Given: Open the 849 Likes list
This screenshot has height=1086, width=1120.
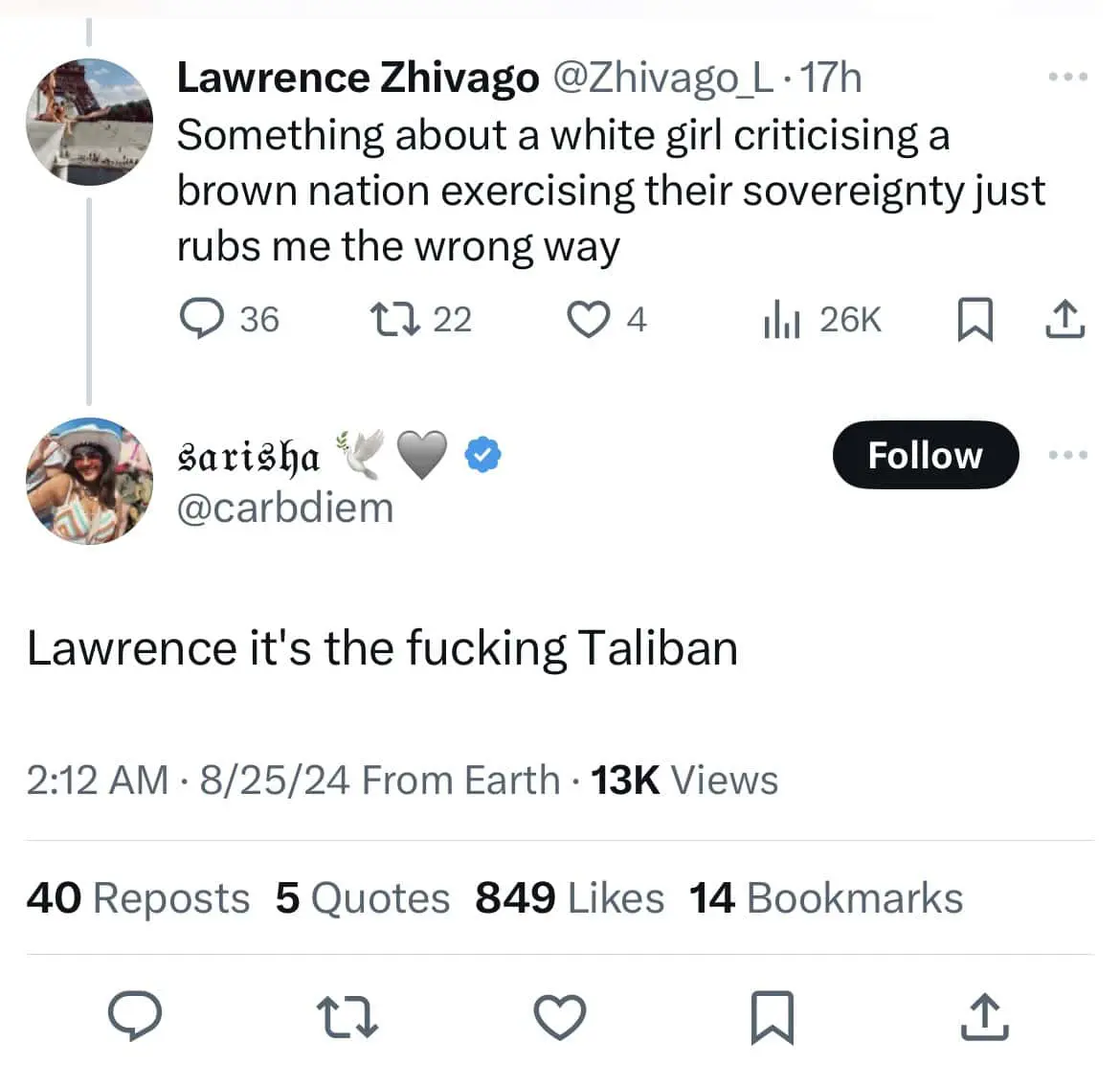Looking at the screenshot, I should 569,897.
